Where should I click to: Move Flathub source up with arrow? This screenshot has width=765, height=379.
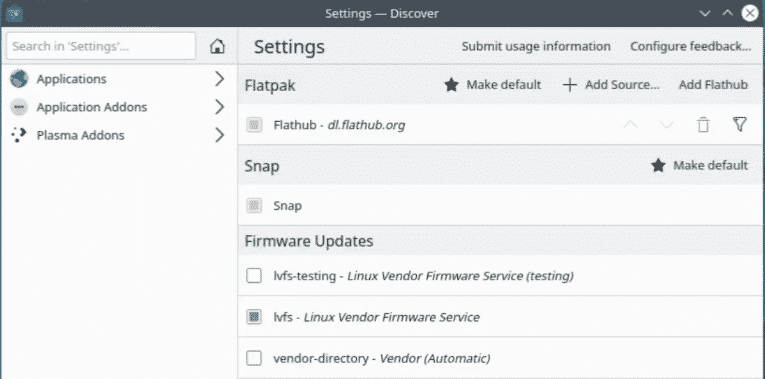point(630,125)
